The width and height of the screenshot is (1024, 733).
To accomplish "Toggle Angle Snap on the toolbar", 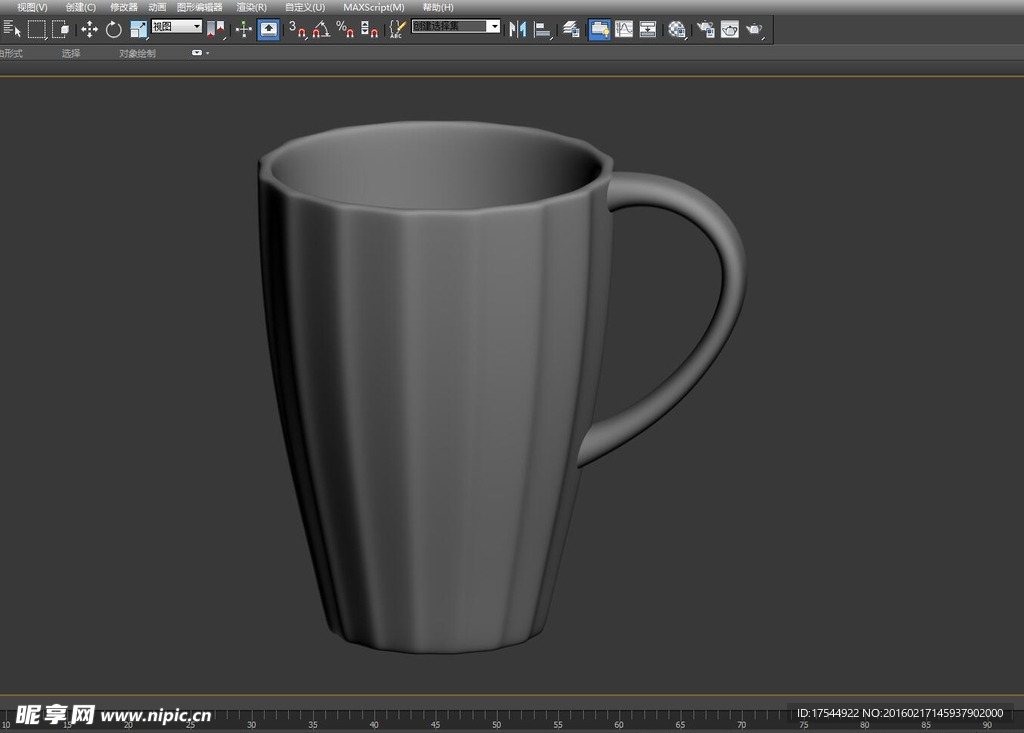I will (321, 29).
